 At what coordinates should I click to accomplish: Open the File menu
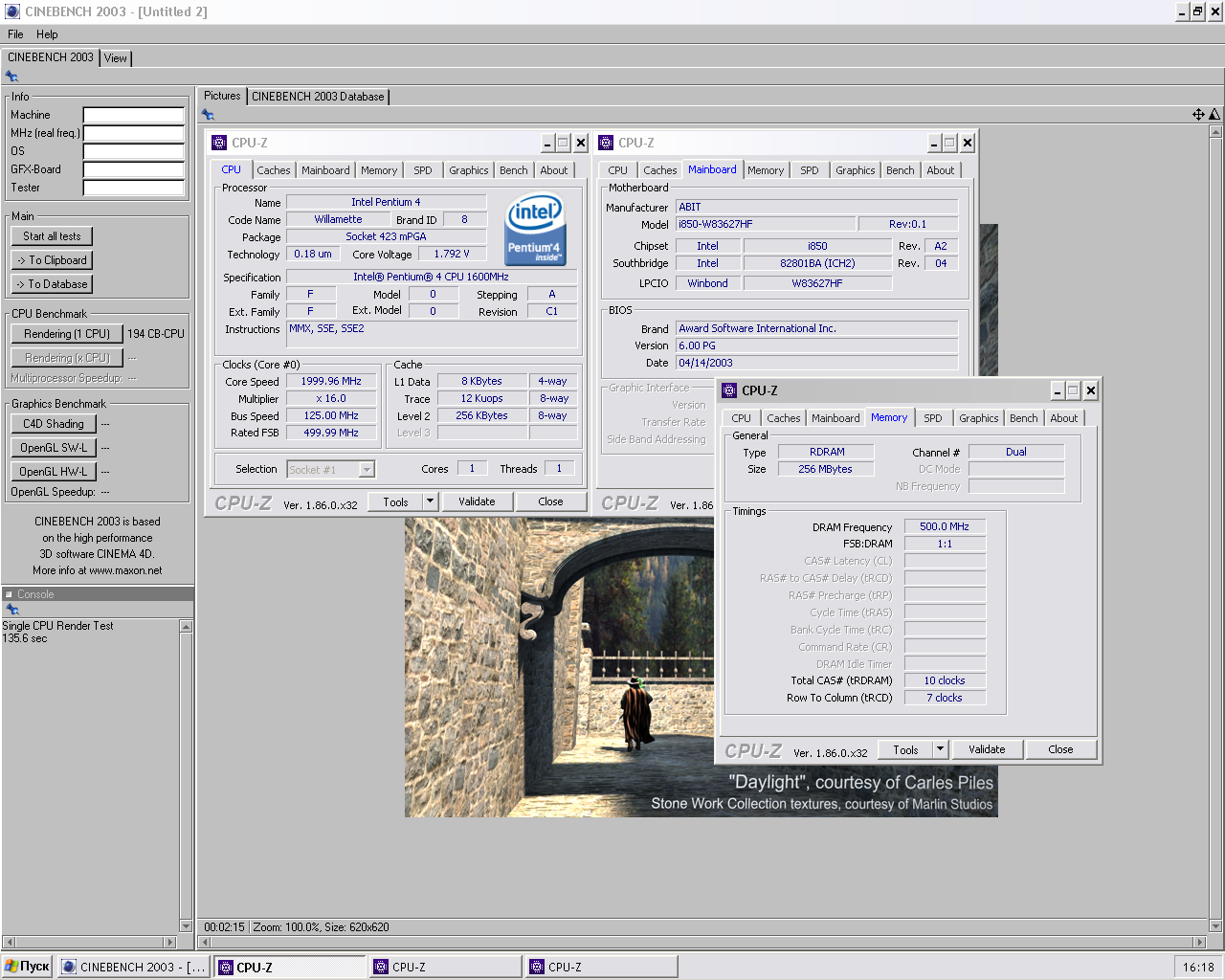tap(15, 34)
